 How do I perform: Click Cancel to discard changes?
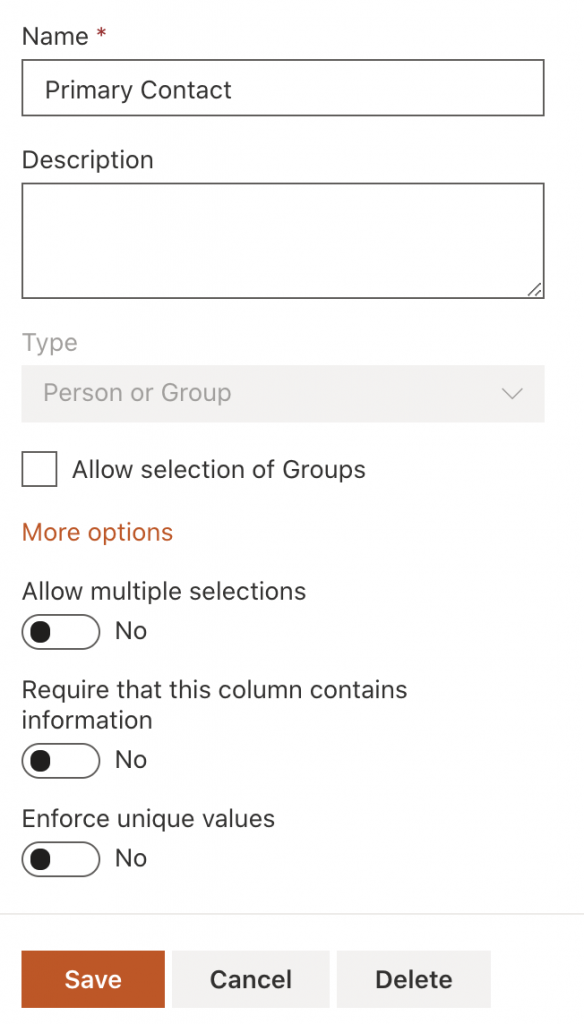coord(250,979)
